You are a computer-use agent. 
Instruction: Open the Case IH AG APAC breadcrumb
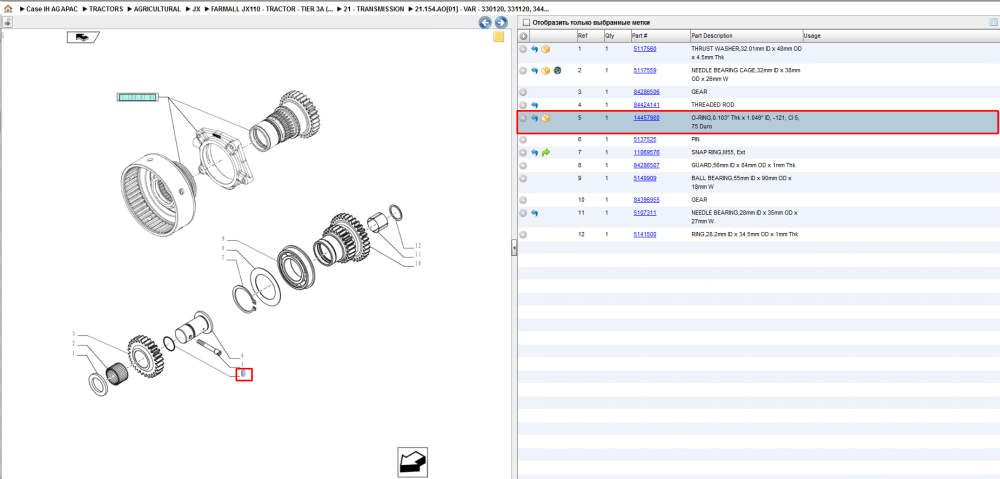point(52,10)
